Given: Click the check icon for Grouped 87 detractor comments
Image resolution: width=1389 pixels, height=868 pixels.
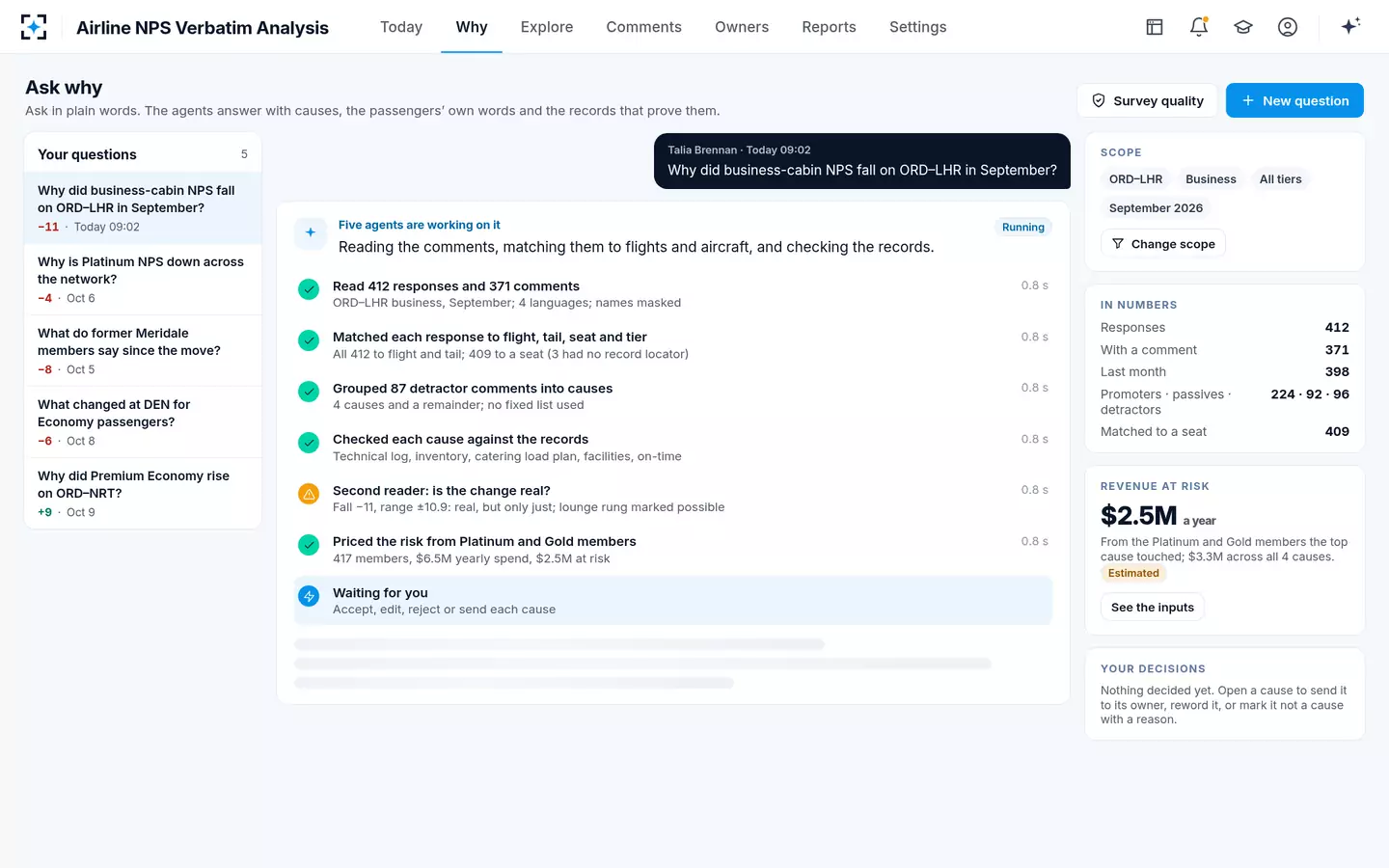Looking at the screenshot, I should 309,392.
